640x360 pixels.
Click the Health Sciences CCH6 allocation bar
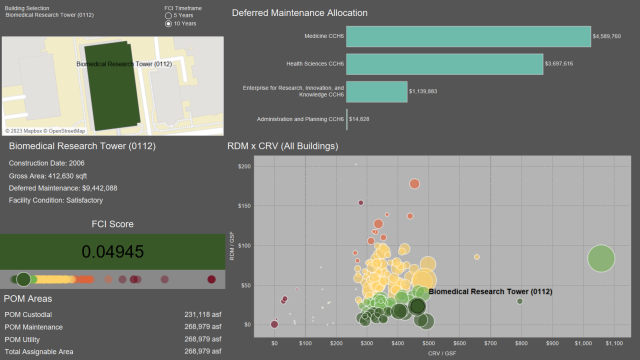tap(444, 64)
